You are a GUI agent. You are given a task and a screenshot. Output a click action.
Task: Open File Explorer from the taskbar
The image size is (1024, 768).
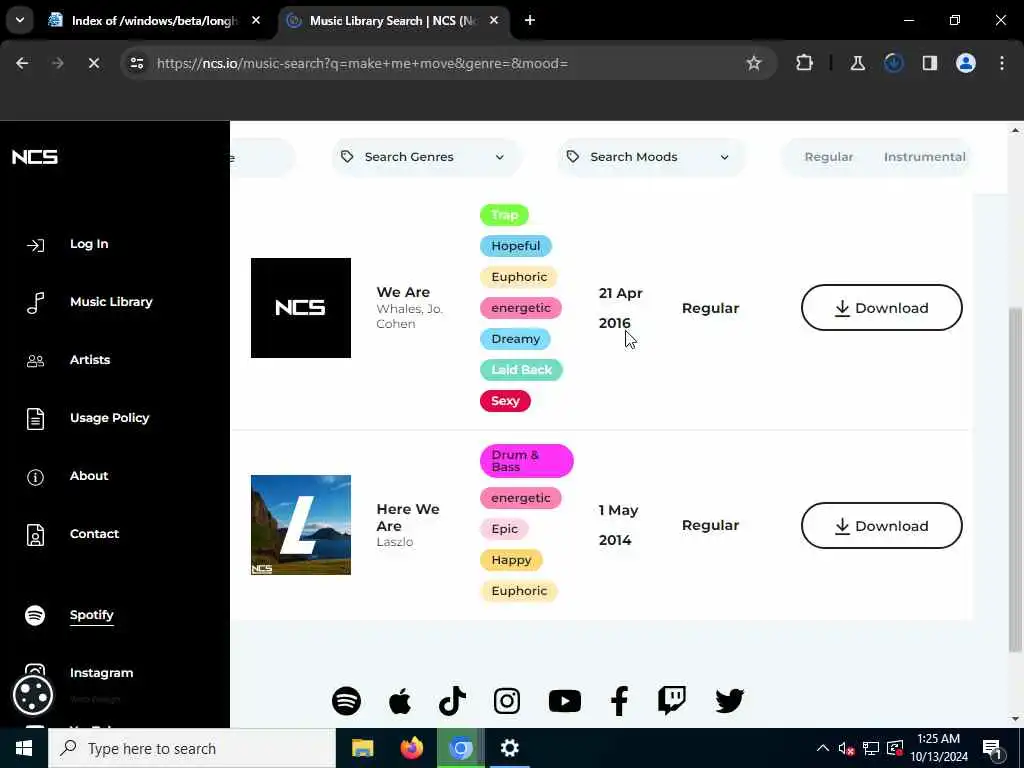[362, 748]
